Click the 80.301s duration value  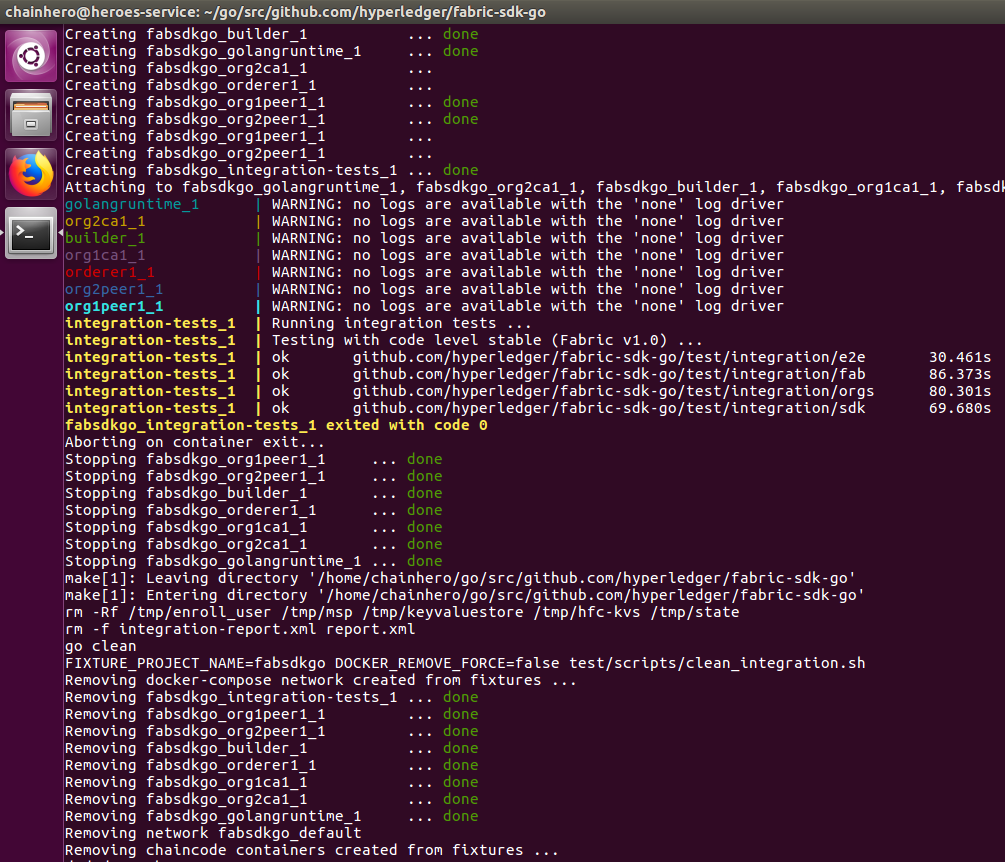(959, 391)
